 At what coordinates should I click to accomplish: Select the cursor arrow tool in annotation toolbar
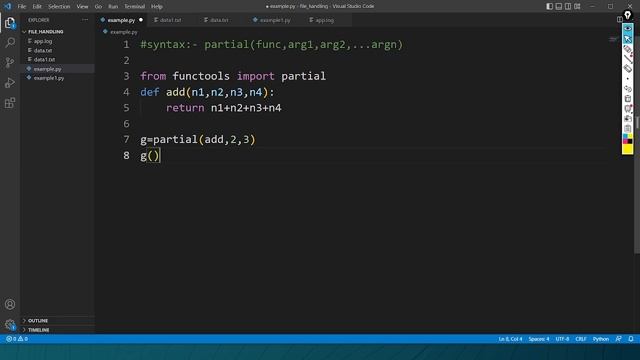pos(628,39)
